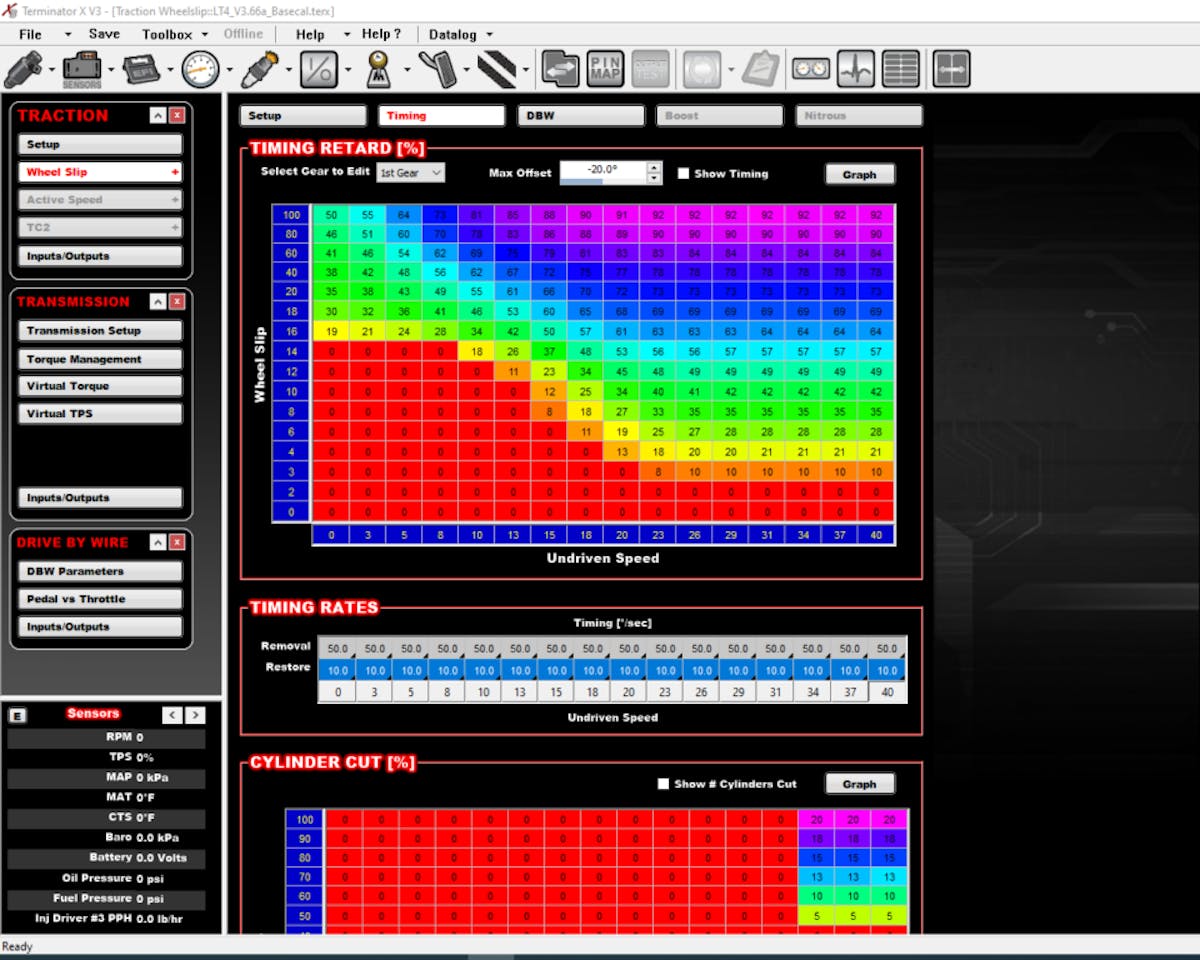Open the Select Gear to Edit dropdown
Screen dimensions: 1200x960
tap(410, 172)
